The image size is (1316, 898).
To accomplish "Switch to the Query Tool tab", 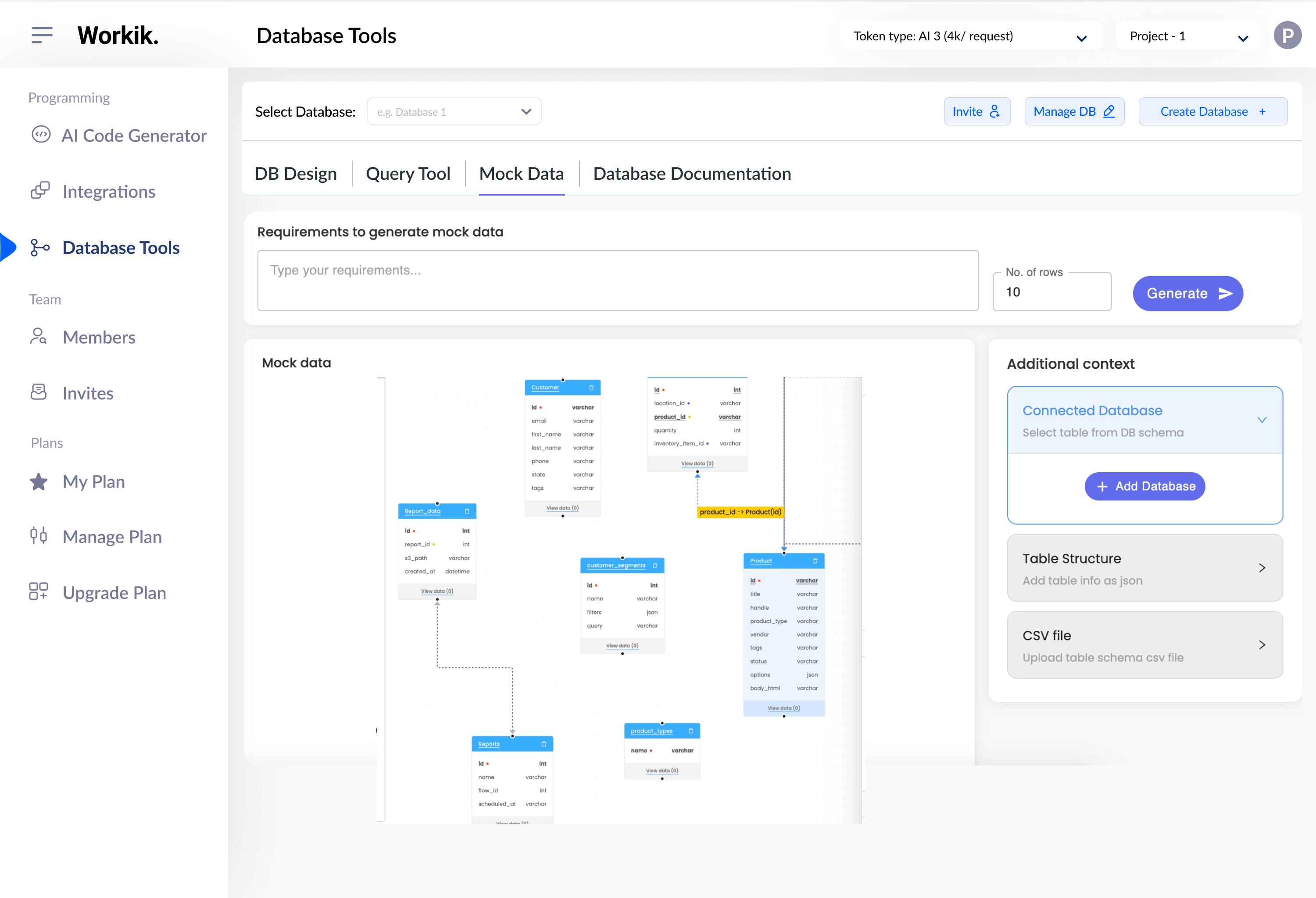I will pyautogui.click(x=408, y=173).
